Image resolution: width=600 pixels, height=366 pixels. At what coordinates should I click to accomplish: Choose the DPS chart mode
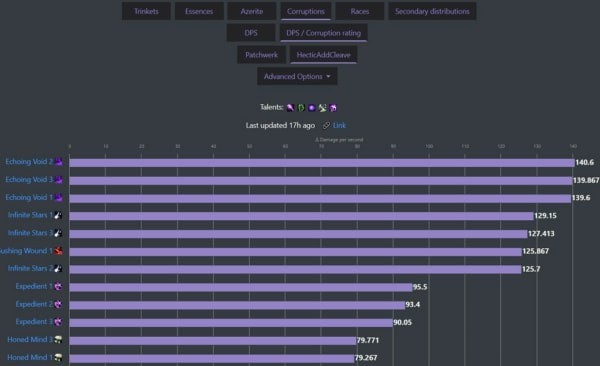tap(251, 33)
